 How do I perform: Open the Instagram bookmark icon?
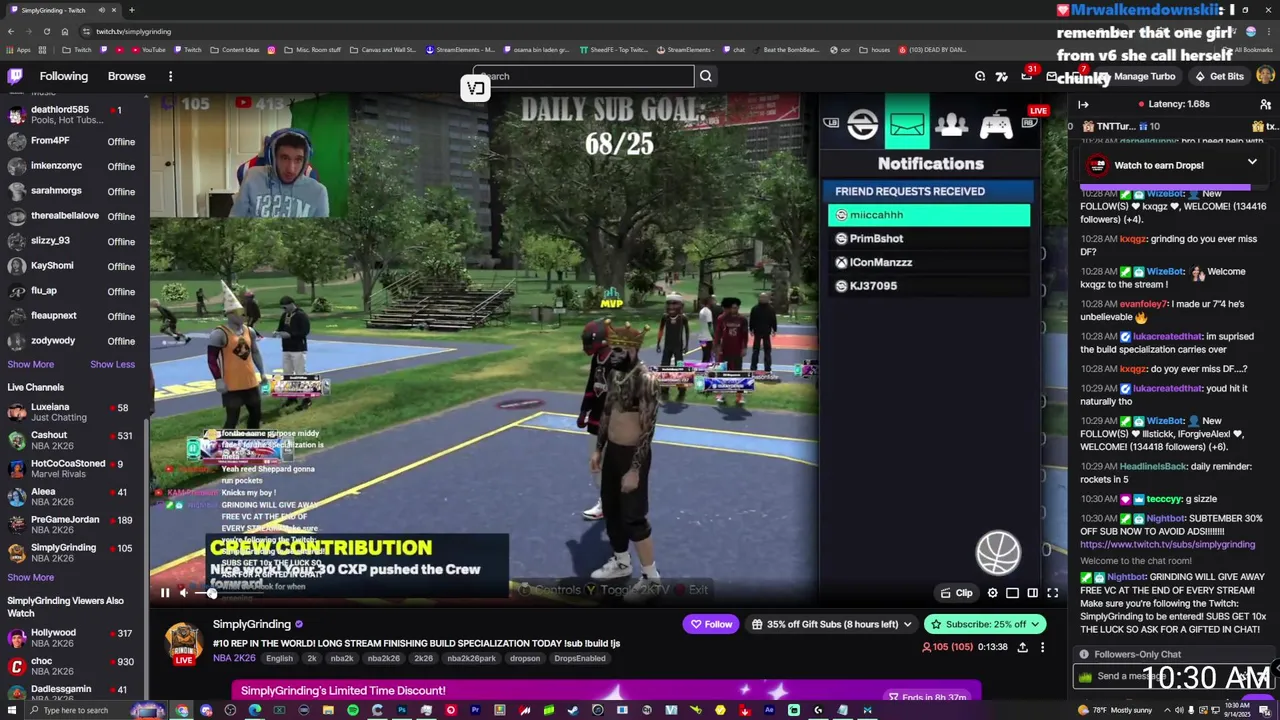click(271, 50)
